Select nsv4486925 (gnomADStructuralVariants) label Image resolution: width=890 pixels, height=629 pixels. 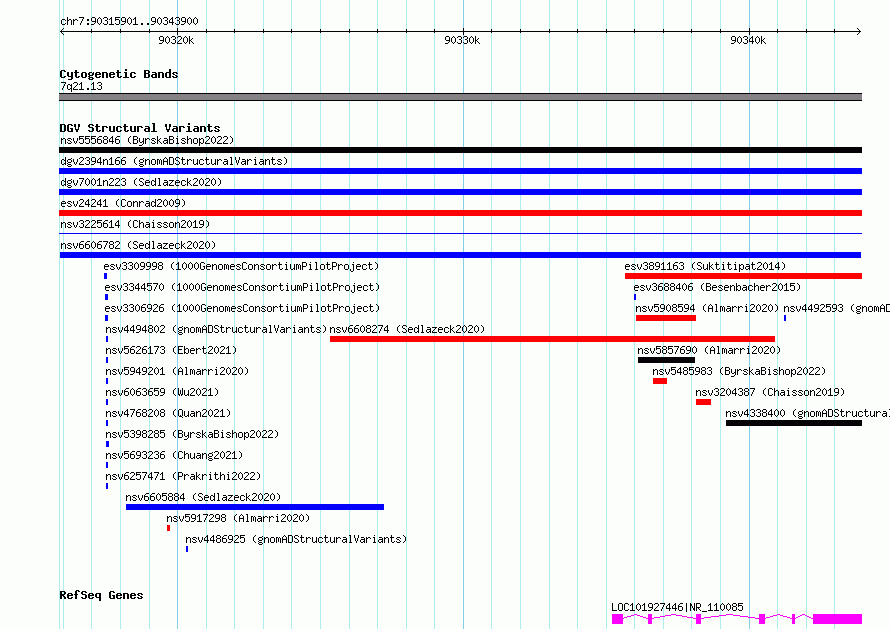pos(296,539)
